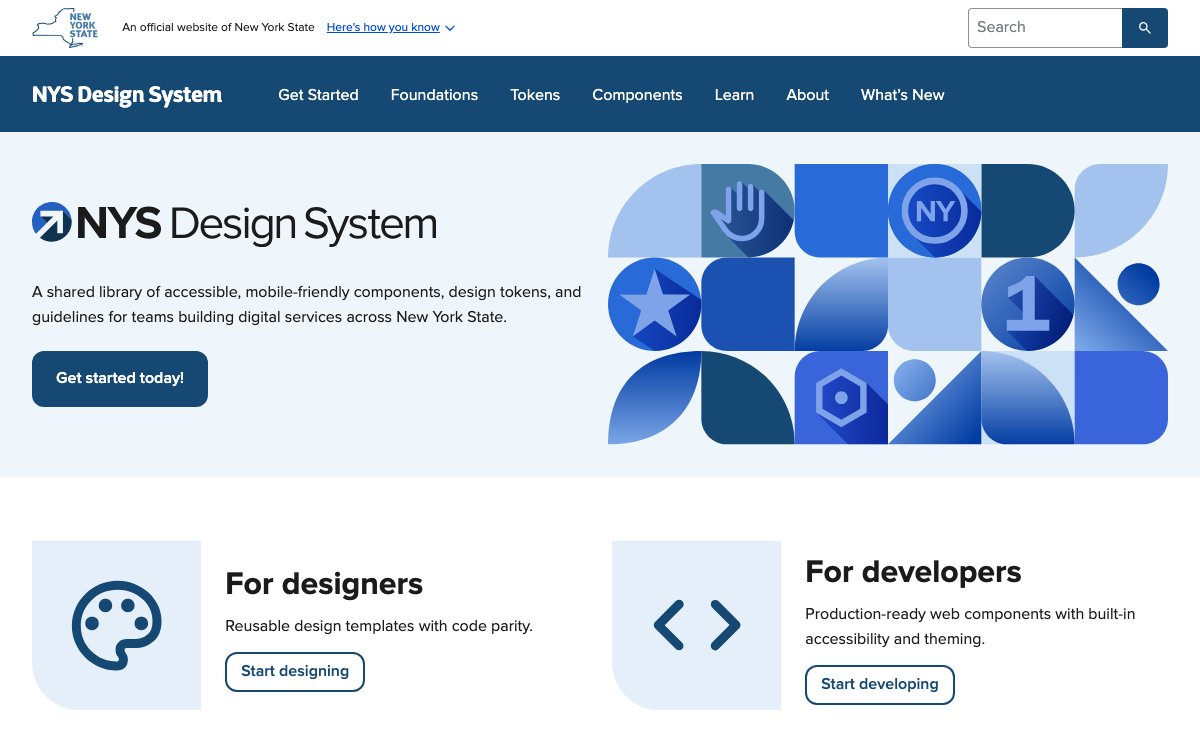Click the painter's palette icon
This screenshot has height=750, width=1200.
click(x=117, y=625)
